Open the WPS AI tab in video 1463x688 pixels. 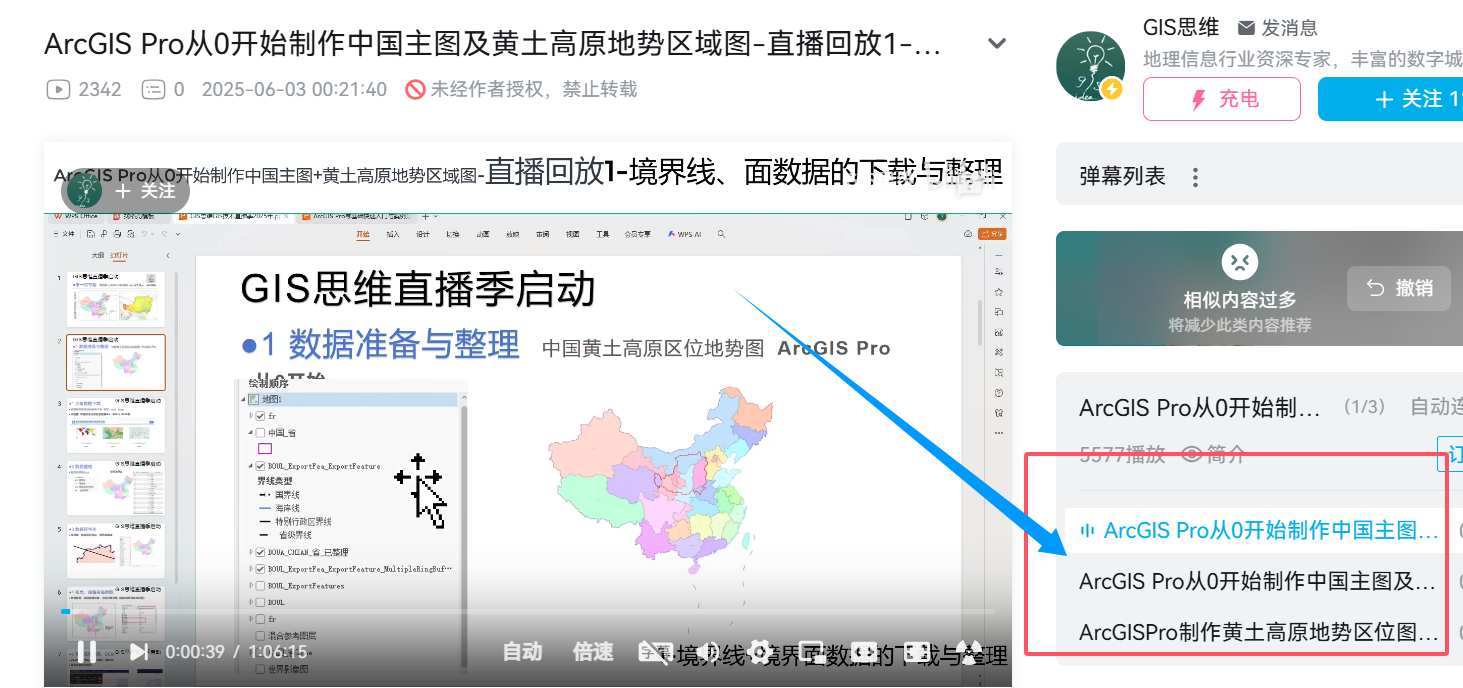(x=684, y=234)
